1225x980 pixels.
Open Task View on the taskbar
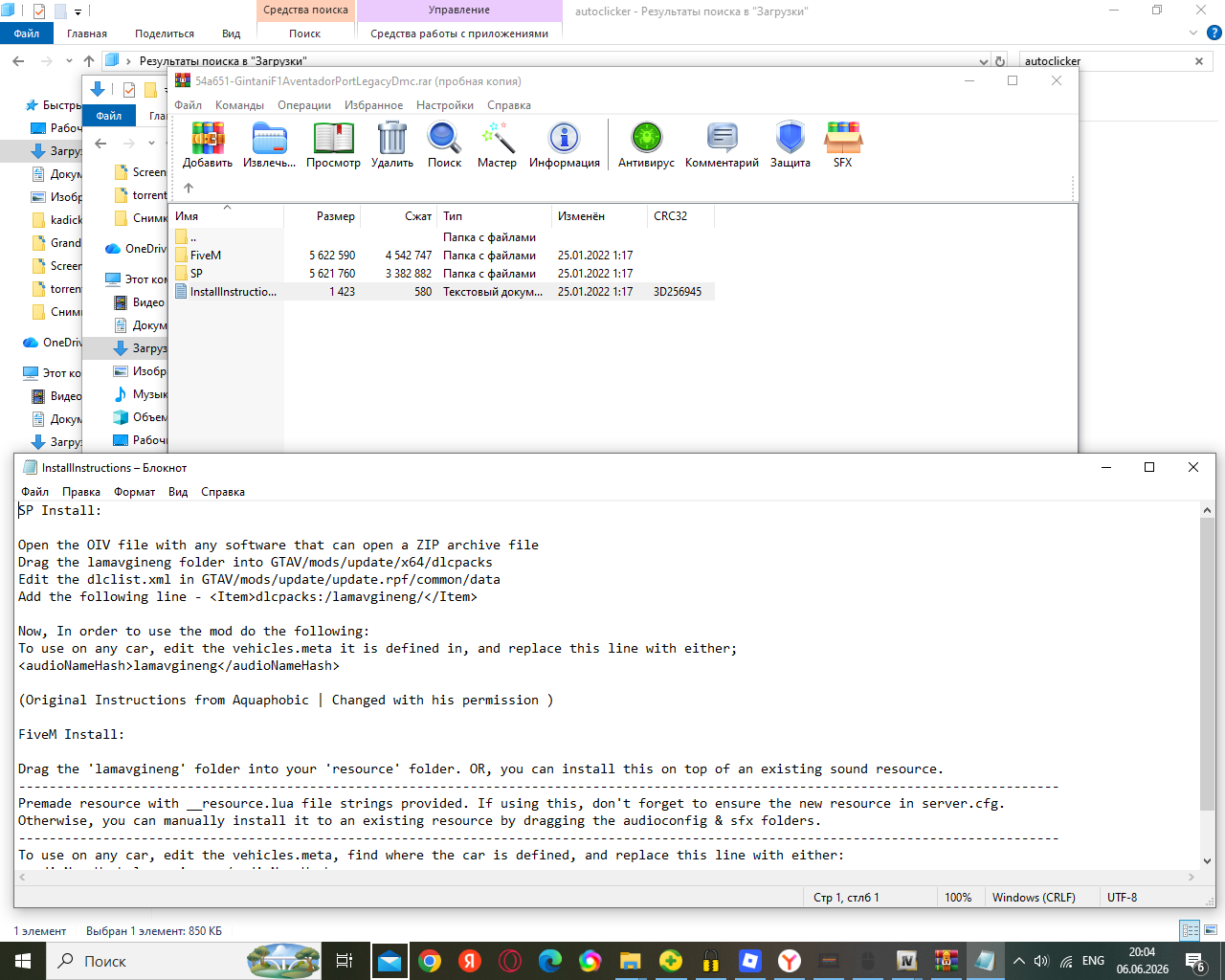[345, 961]
